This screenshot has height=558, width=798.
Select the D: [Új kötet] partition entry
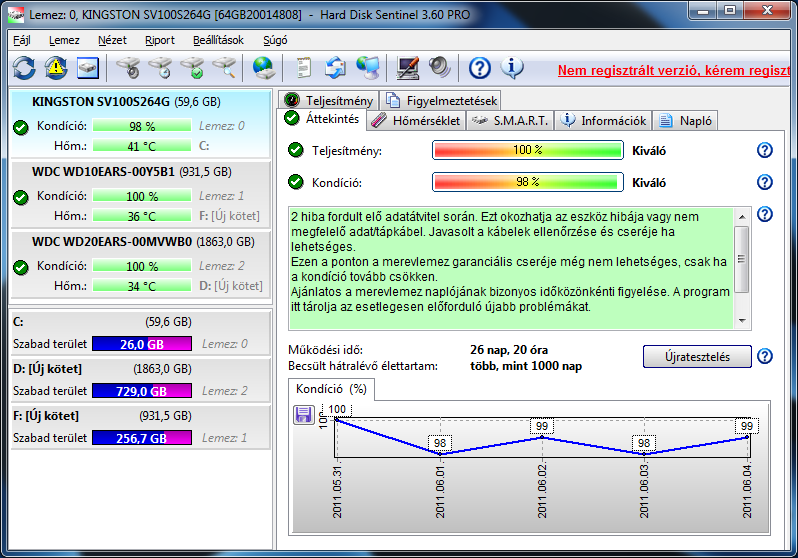coord(140,380)
